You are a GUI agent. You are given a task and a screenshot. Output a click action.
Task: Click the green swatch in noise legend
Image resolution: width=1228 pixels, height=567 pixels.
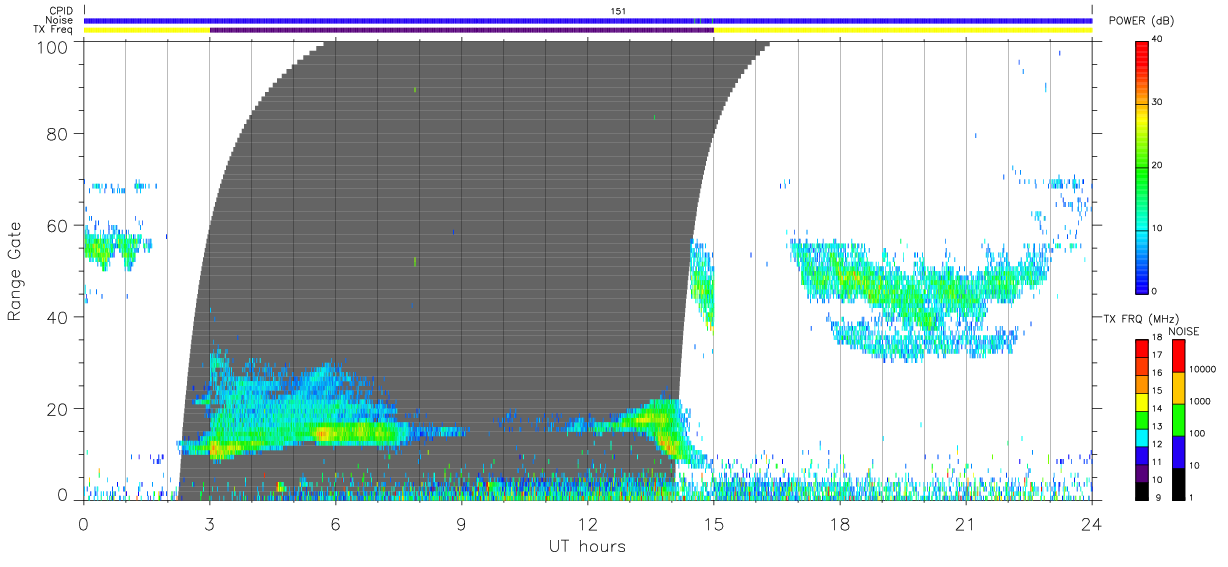click(1177, 418)
